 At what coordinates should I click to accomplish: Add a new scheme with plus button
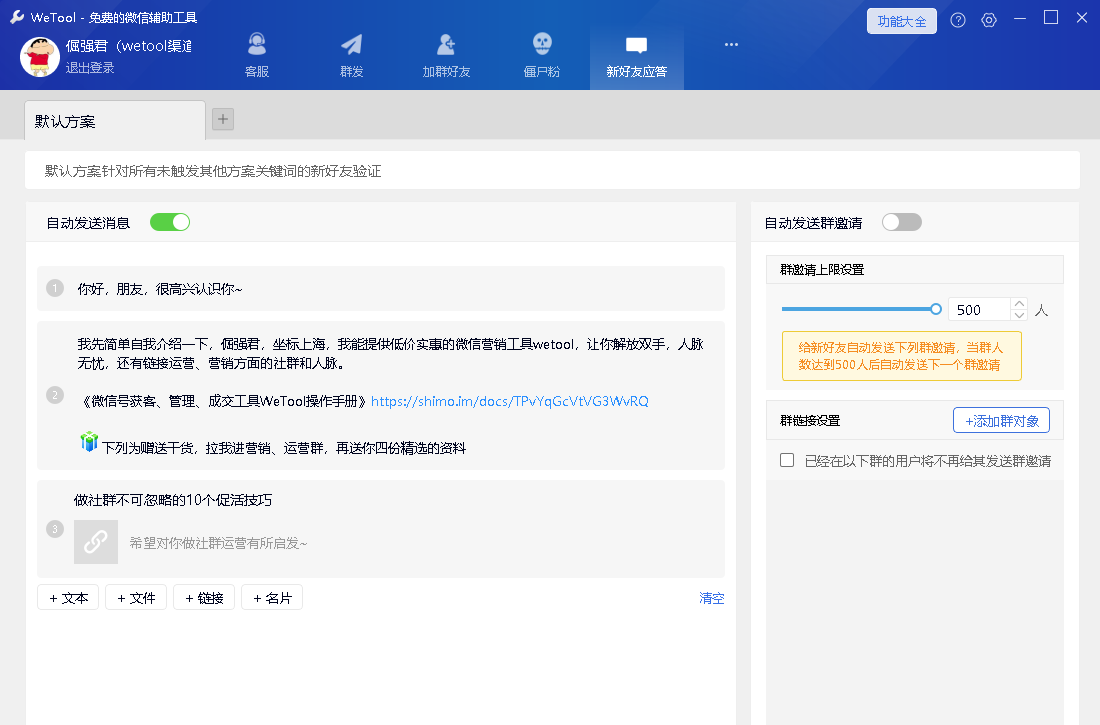coord(222,119)
